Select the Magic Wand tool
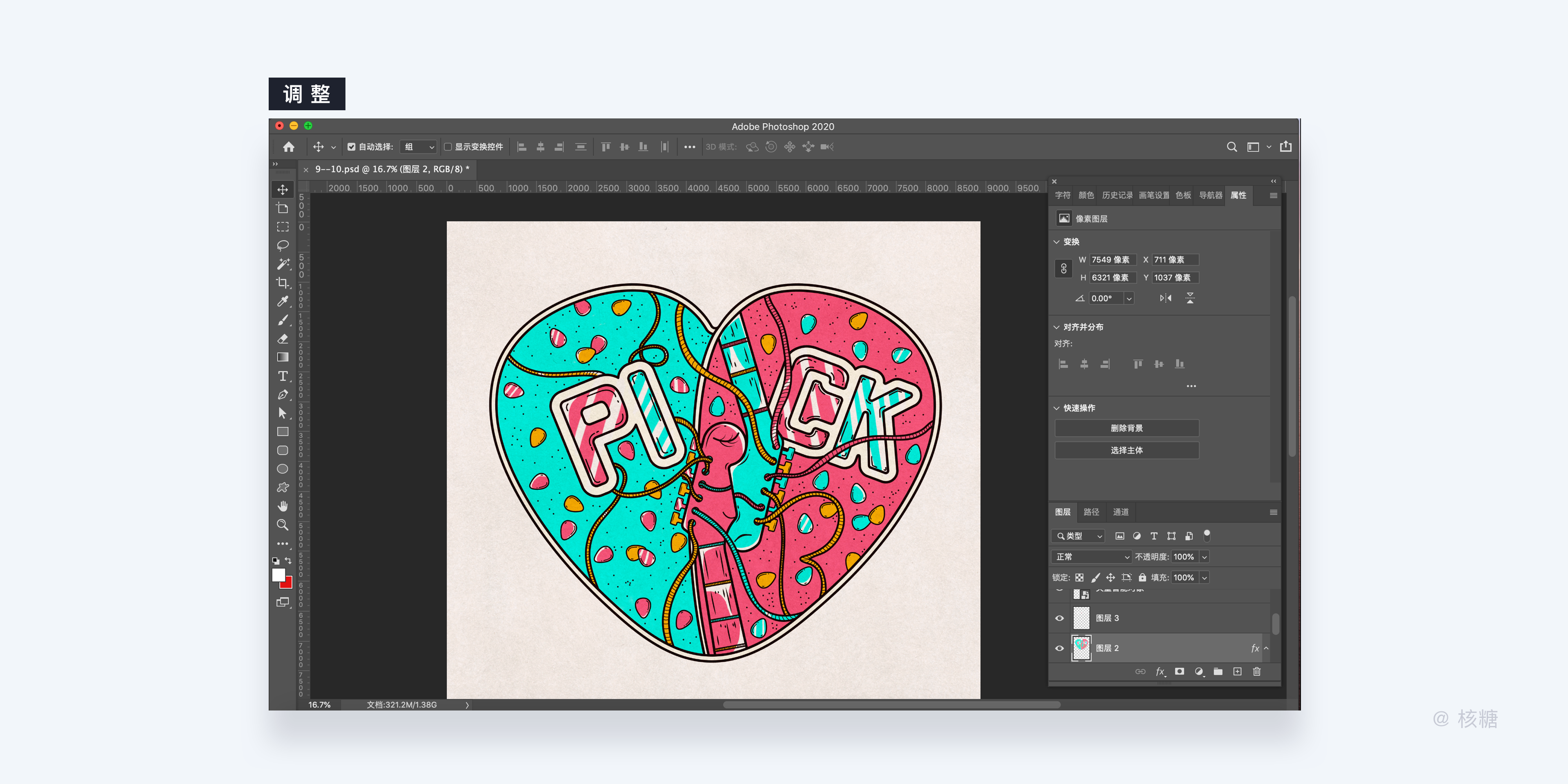 click(x=283, y=264)
